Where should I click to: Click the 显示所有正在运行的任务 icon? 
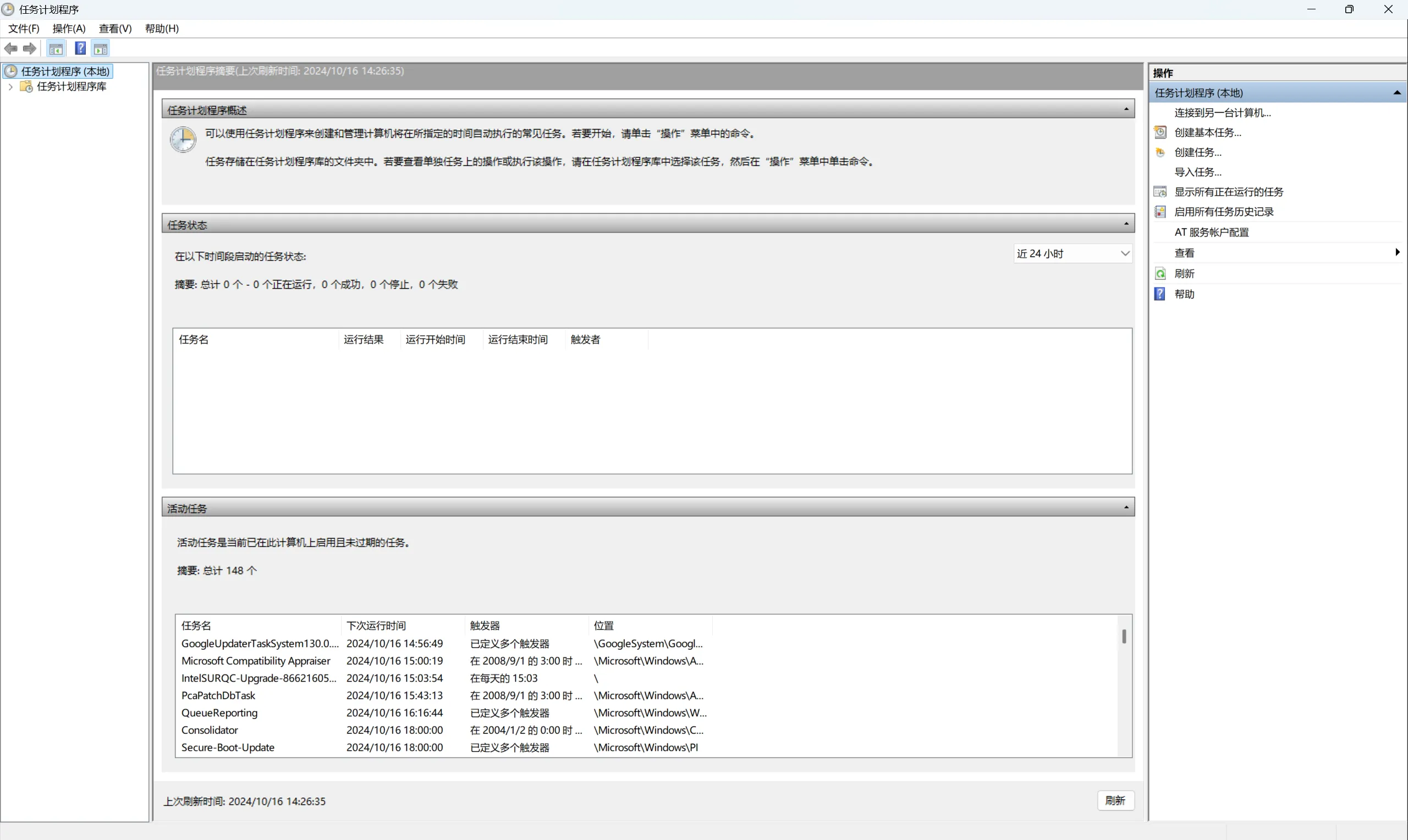[x=1160, y=192]
